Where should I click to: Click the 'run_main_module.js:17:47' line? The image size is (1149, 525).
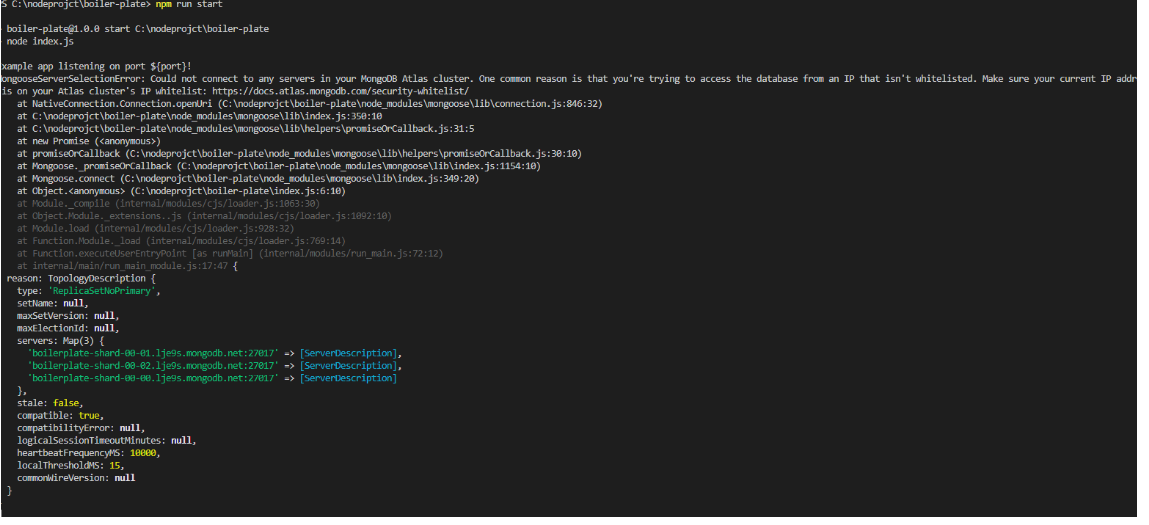[128, 266]
